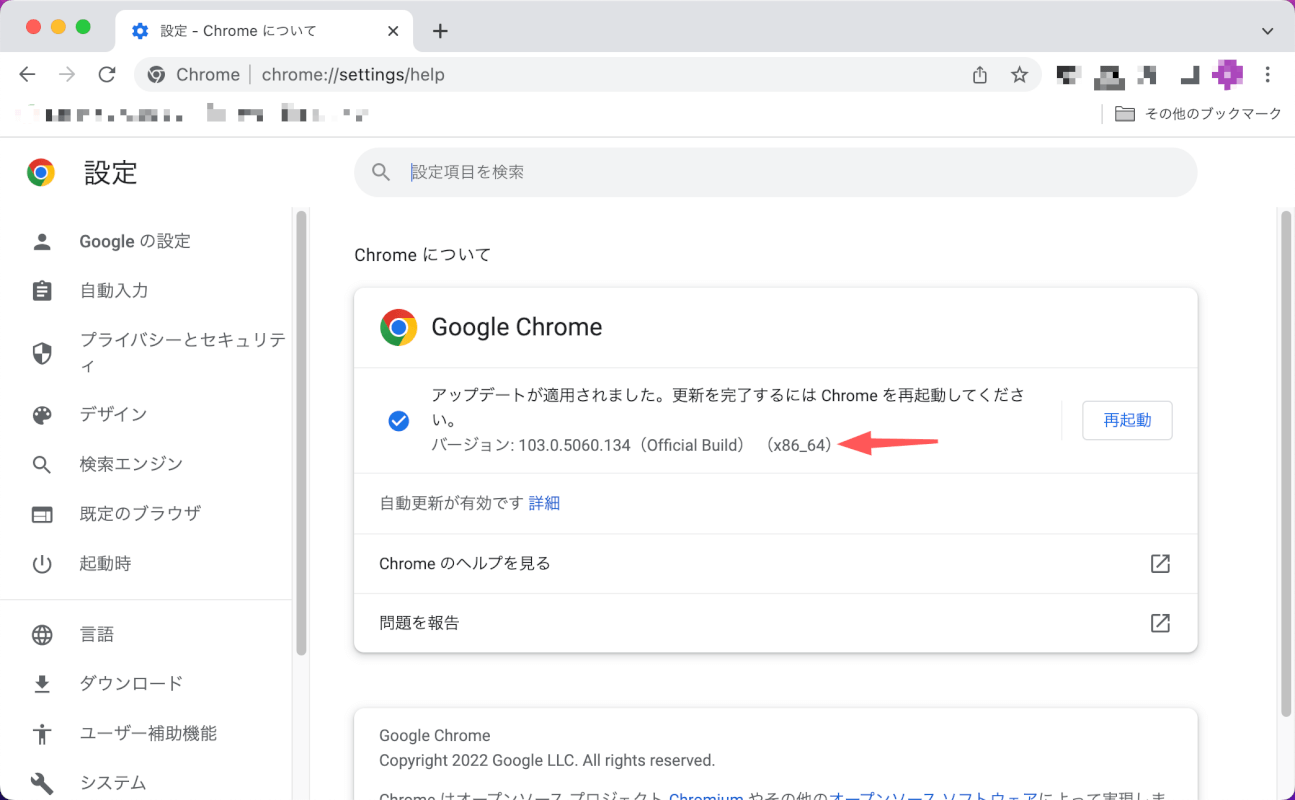Open Chrome's three-dot menu
The image size is (1295, 800).
(x=1268, y=75)
